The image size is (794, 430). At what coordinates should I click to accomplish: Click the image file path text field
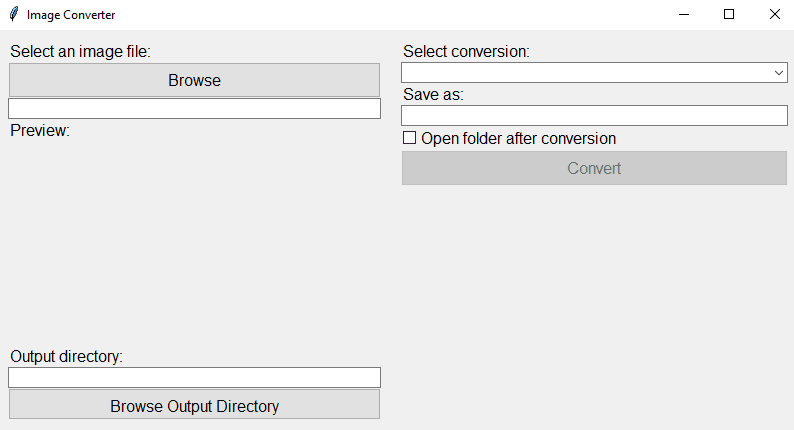[194, 109]
